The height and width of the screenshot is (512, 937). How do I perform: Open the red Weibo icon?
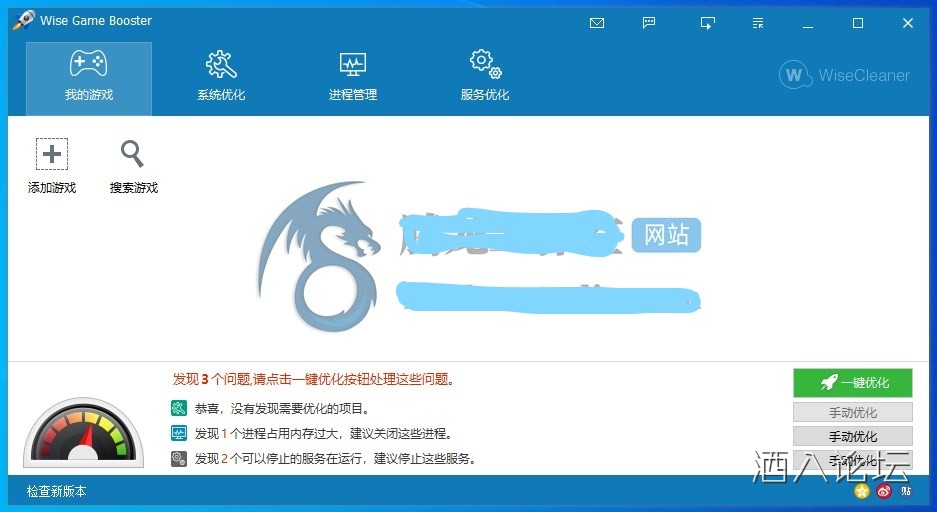[x=884, y=491]
